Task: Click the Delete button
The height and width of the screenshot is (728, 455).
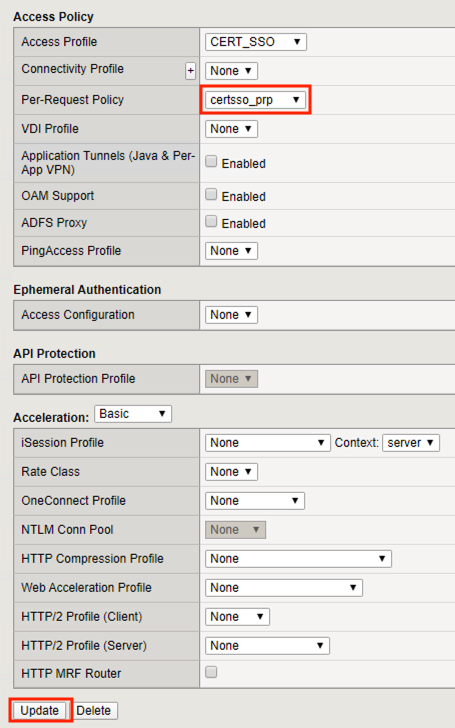Action: [x=94, y=710]
